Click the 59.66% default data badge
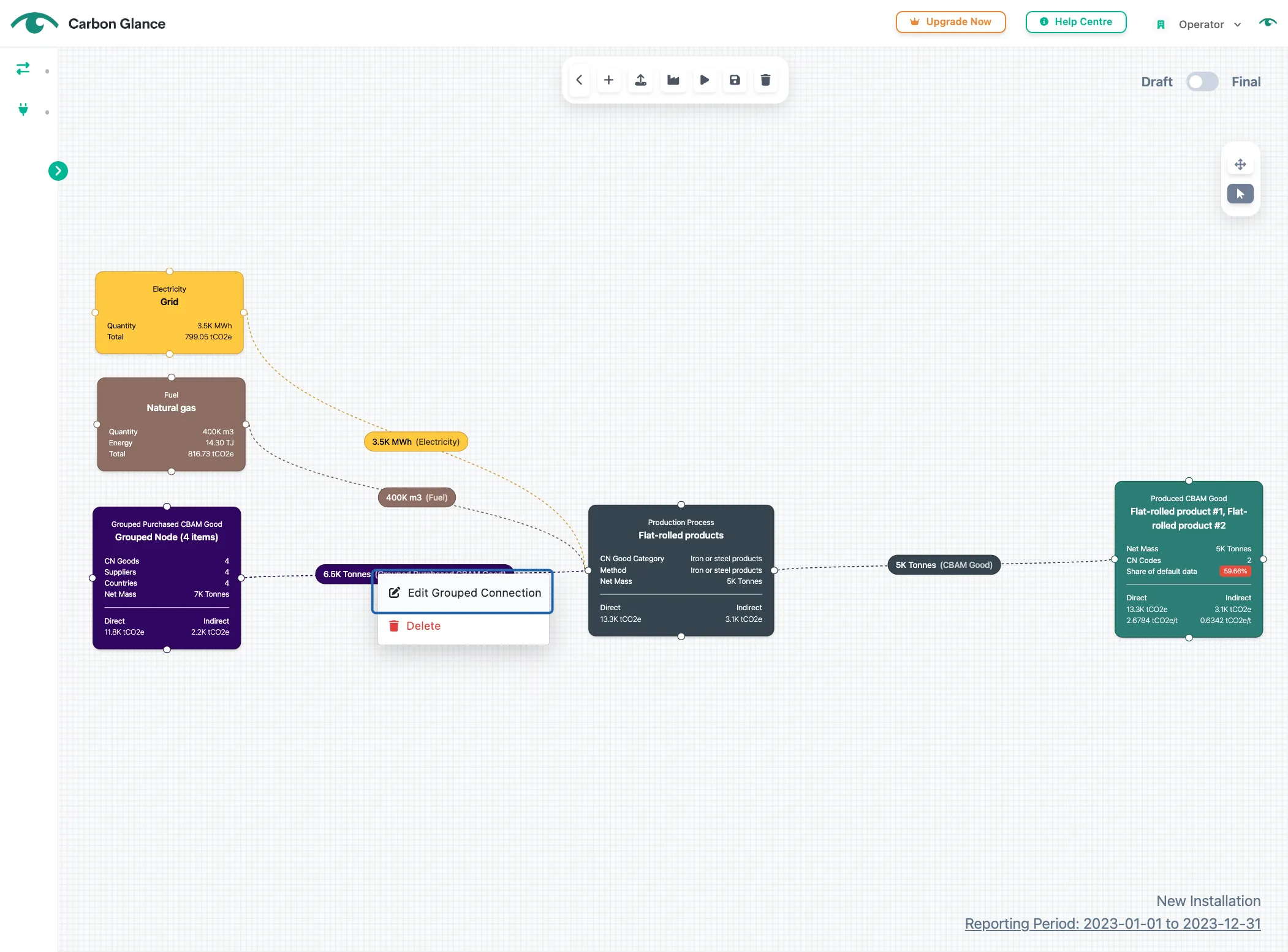 click(1235, 571)
